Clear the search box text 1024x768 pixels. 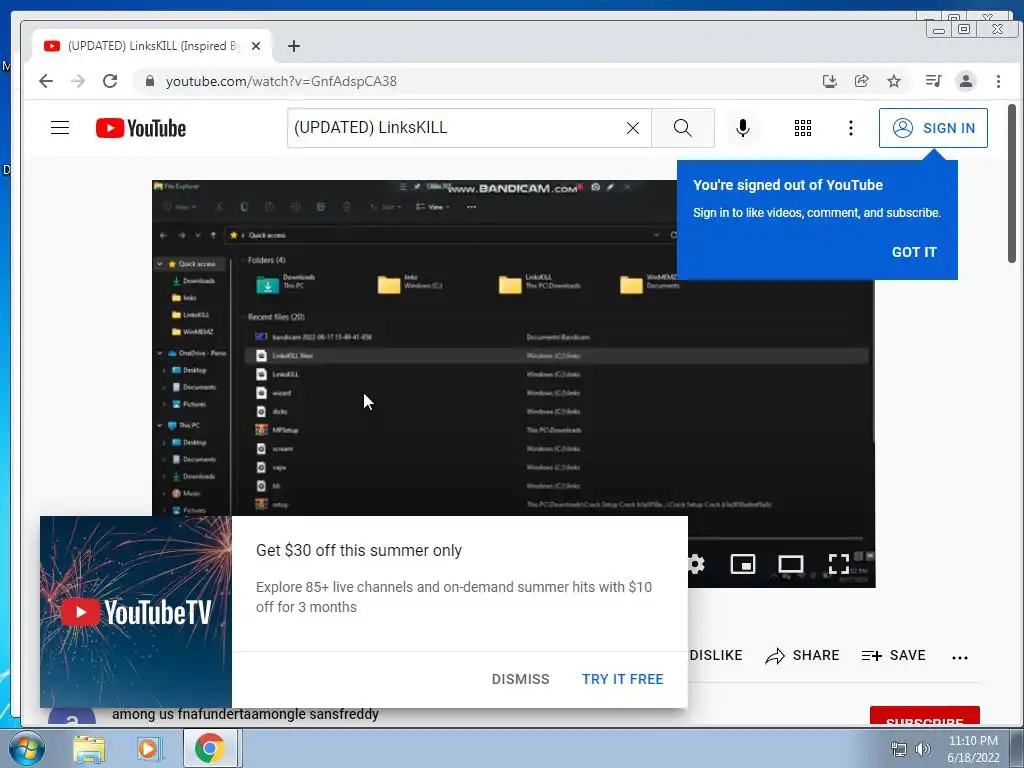coord(633,128)
